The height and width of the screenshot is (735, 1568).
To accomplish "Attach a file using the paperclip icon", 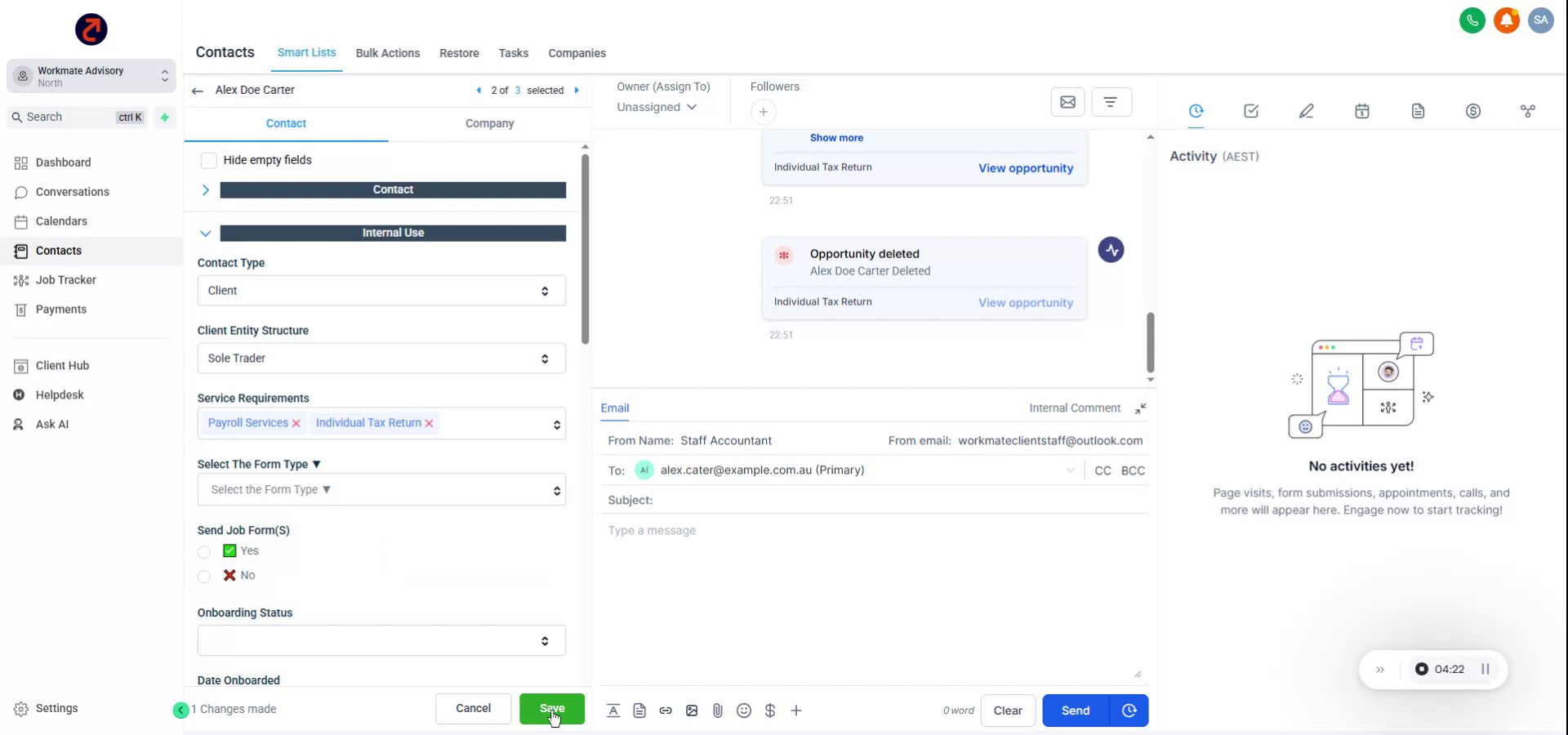I will [718, 710].
